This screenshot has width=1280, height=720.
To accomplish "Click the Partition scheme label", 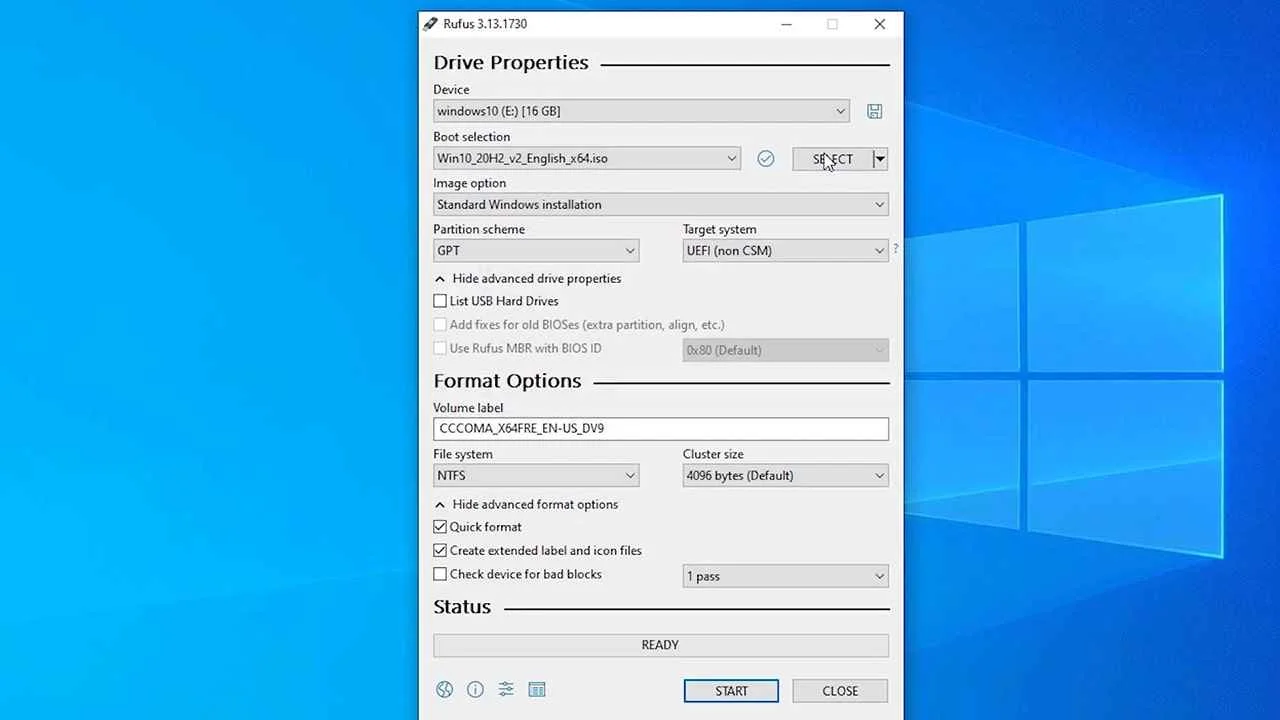I will point(479,230).
